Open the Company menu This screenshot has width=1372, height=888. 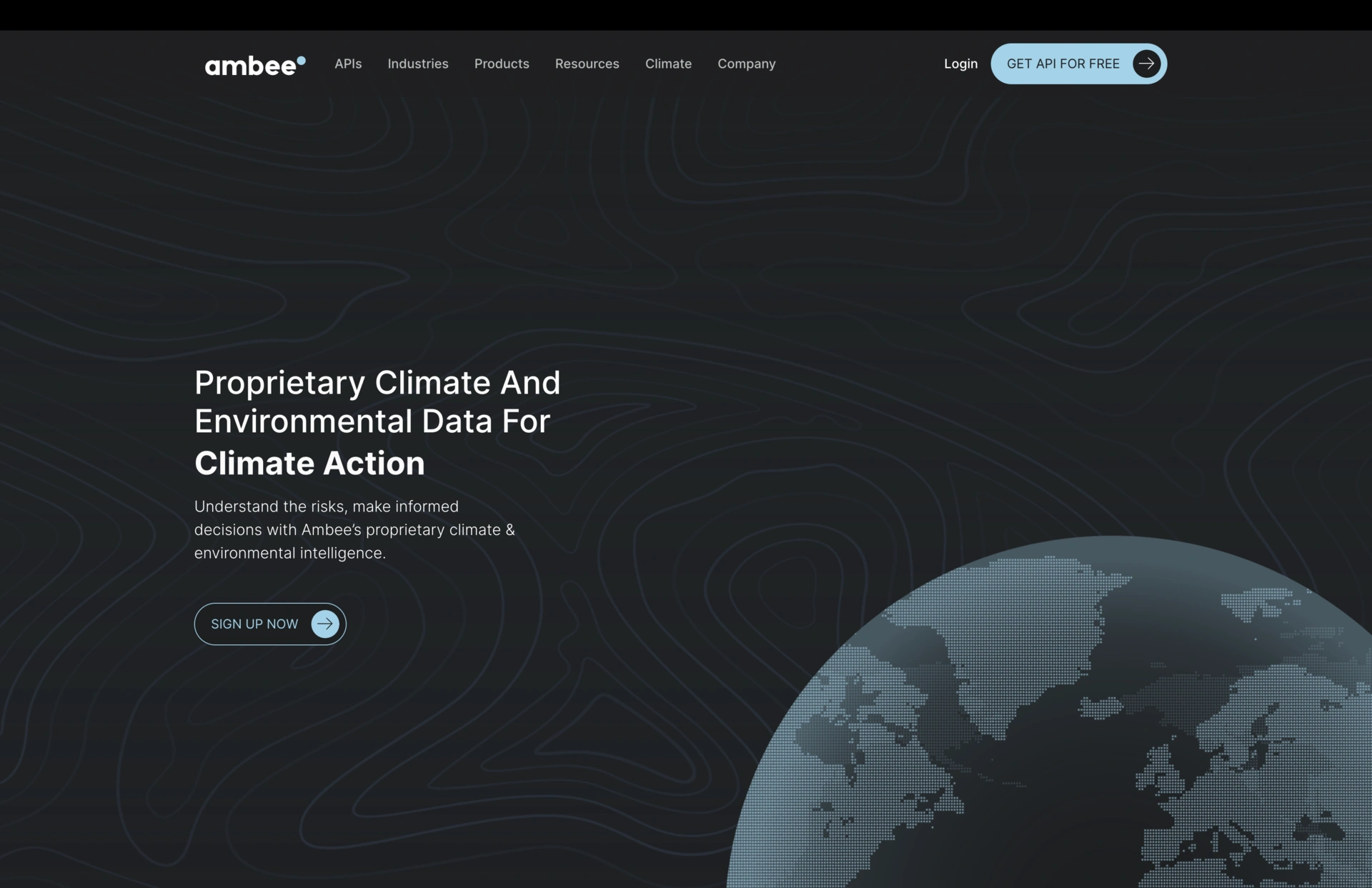(x=746, y=64)
